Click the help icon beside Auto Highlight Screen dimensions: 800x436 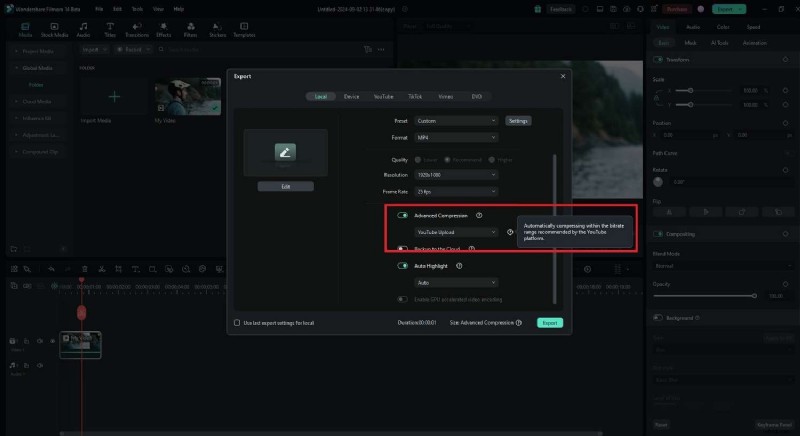[459, 266]
